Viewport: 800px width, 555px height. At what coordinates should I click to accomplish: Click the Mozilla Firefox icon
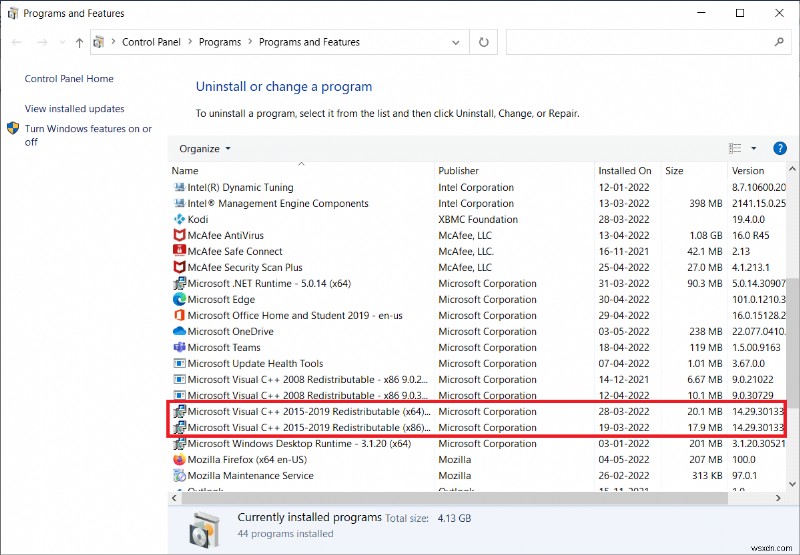pos(179,459)
